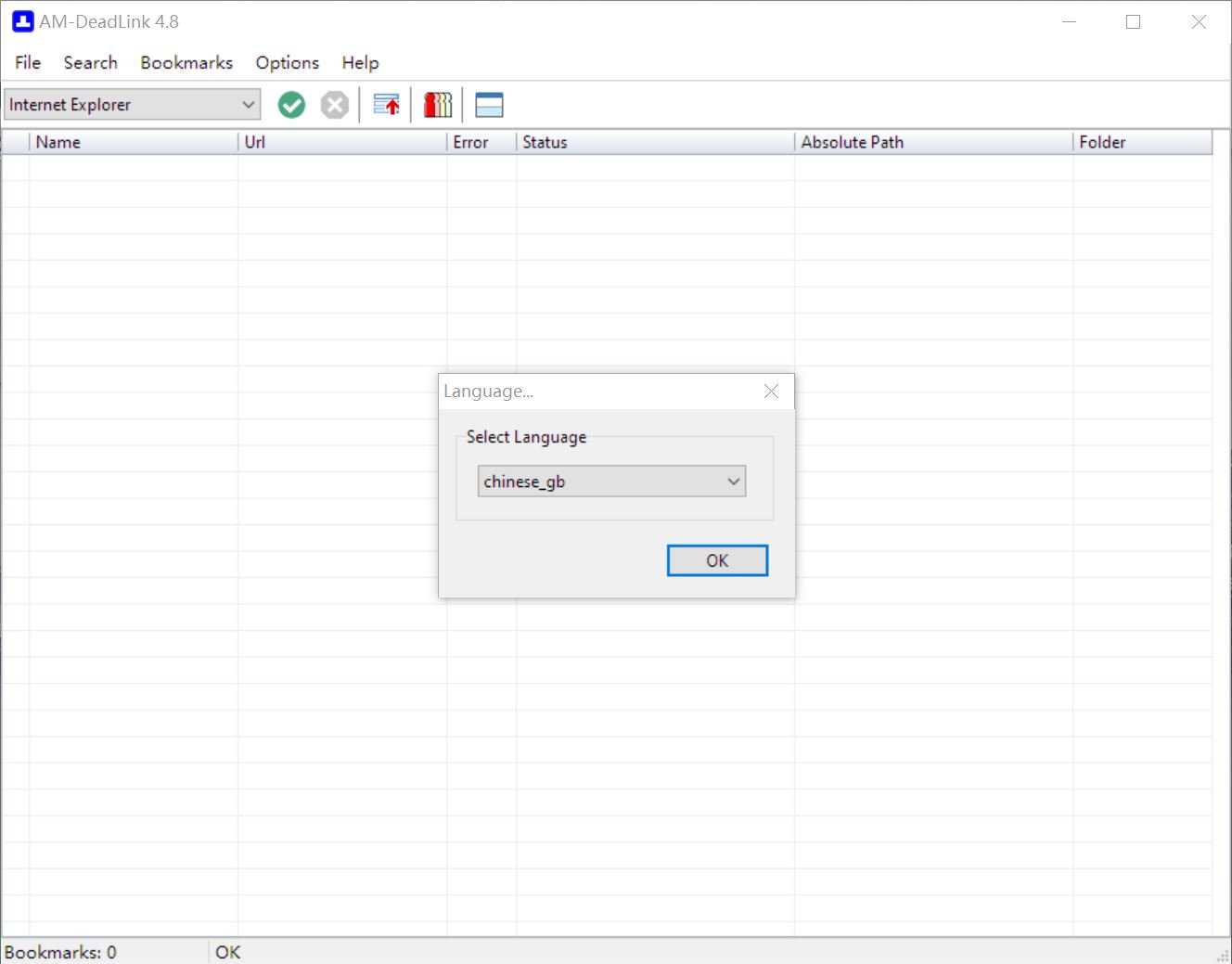
Task: Click the Status column header
Action: point(654,142)
